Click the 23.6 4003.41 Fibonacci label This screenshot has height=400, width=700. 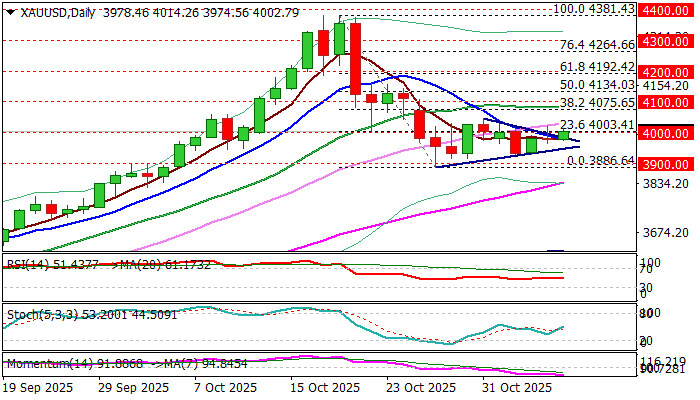coord(597,124)
